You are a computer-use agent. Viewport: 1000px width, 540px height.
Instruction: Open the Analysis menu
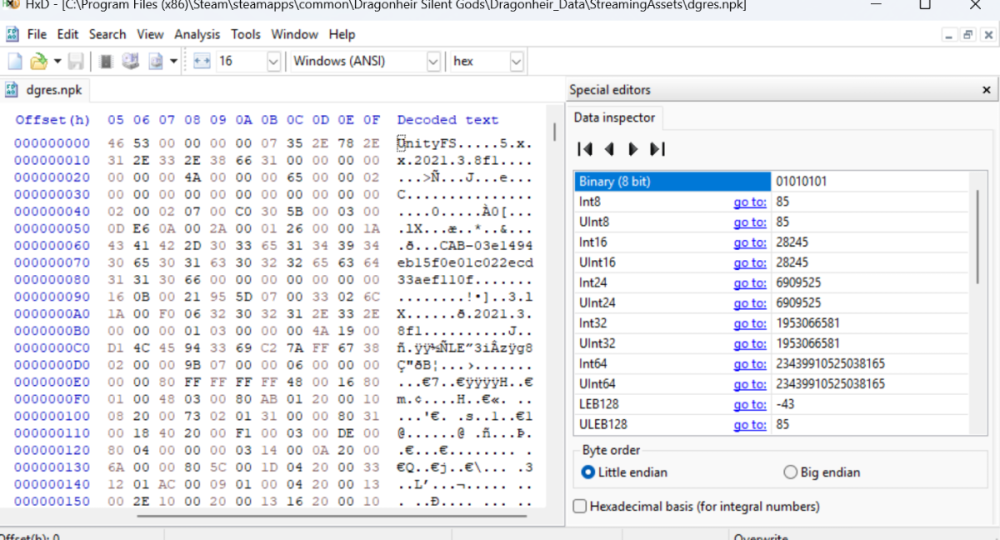pyautogui.click(x=197, y=34)
